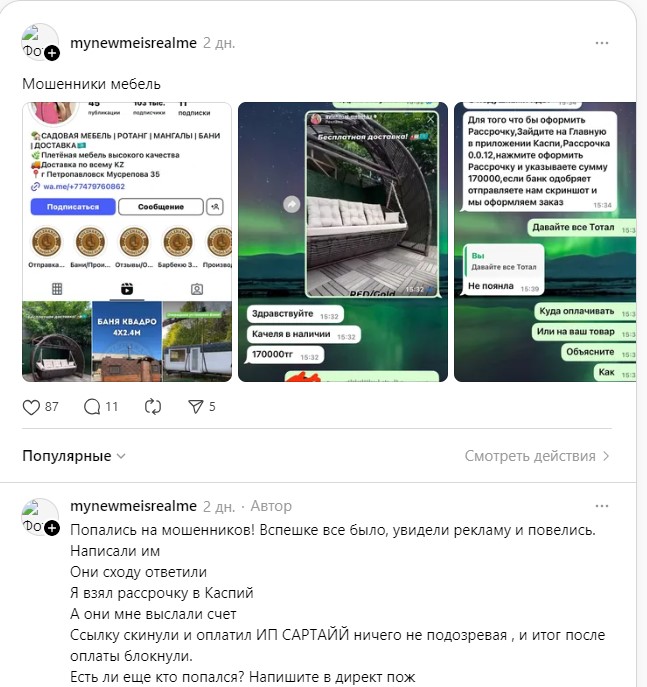Repost using the circular arrows icon
This screenshot has width=647, height=687.
(153, 407)
